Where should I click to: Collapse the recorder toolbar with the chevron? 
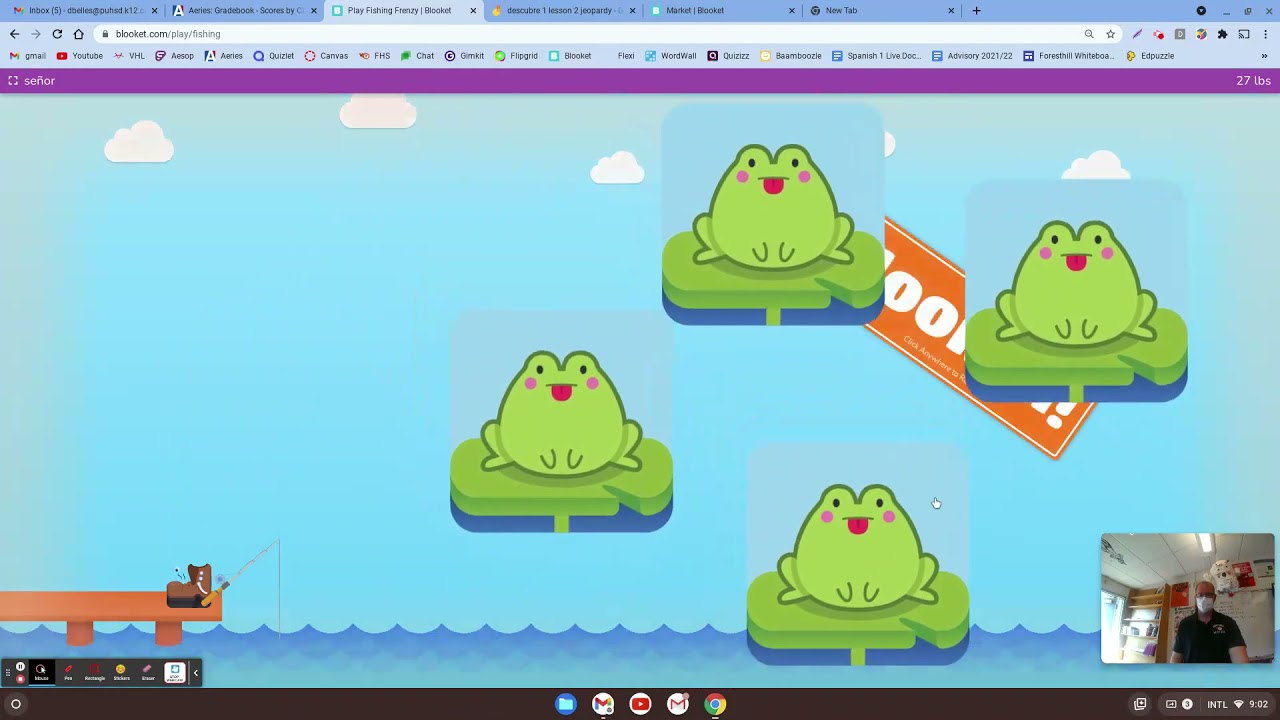click(196, 673)
